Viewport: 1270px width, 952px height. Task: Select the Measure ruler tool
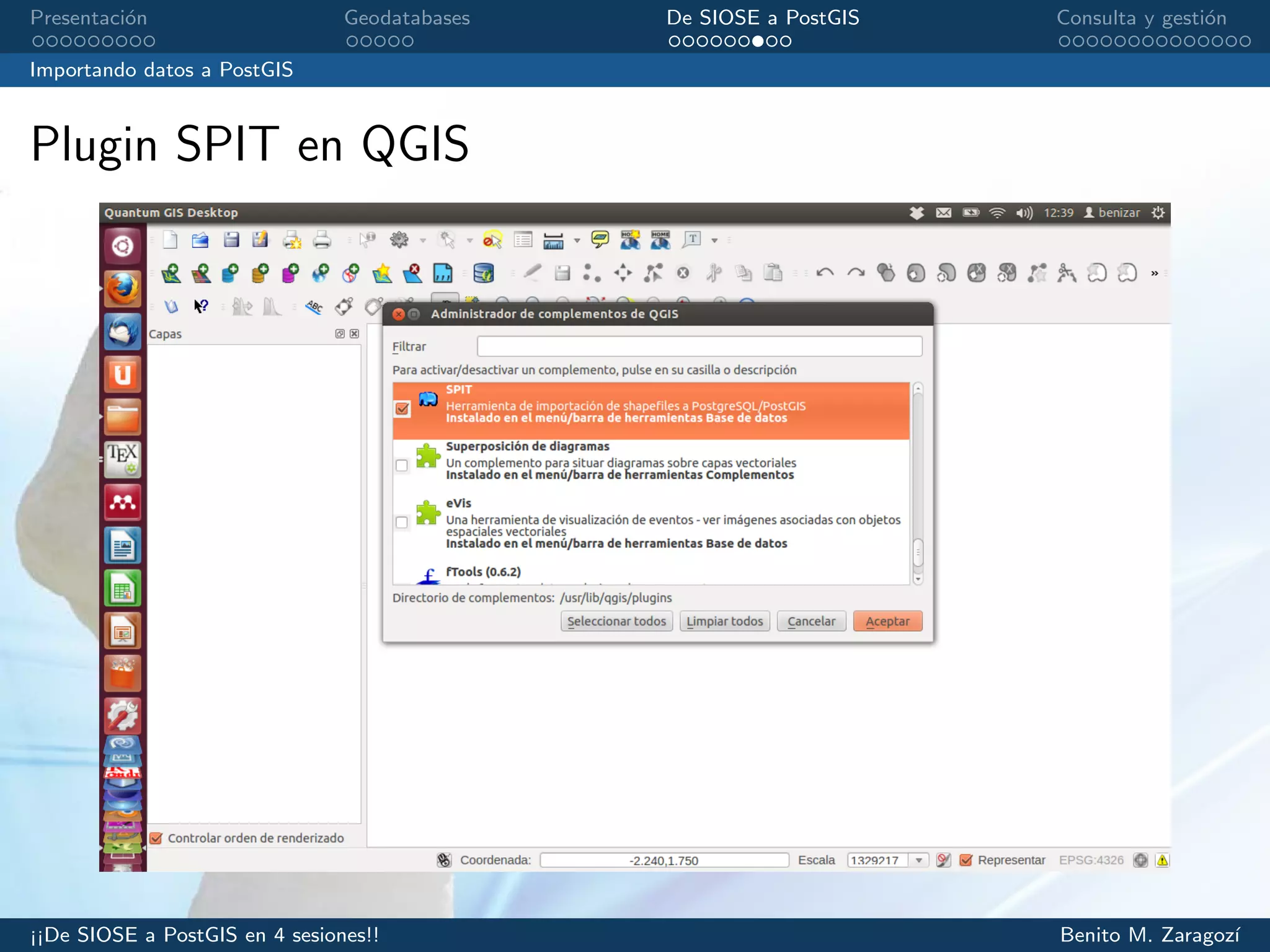click(x=553, y=240)
